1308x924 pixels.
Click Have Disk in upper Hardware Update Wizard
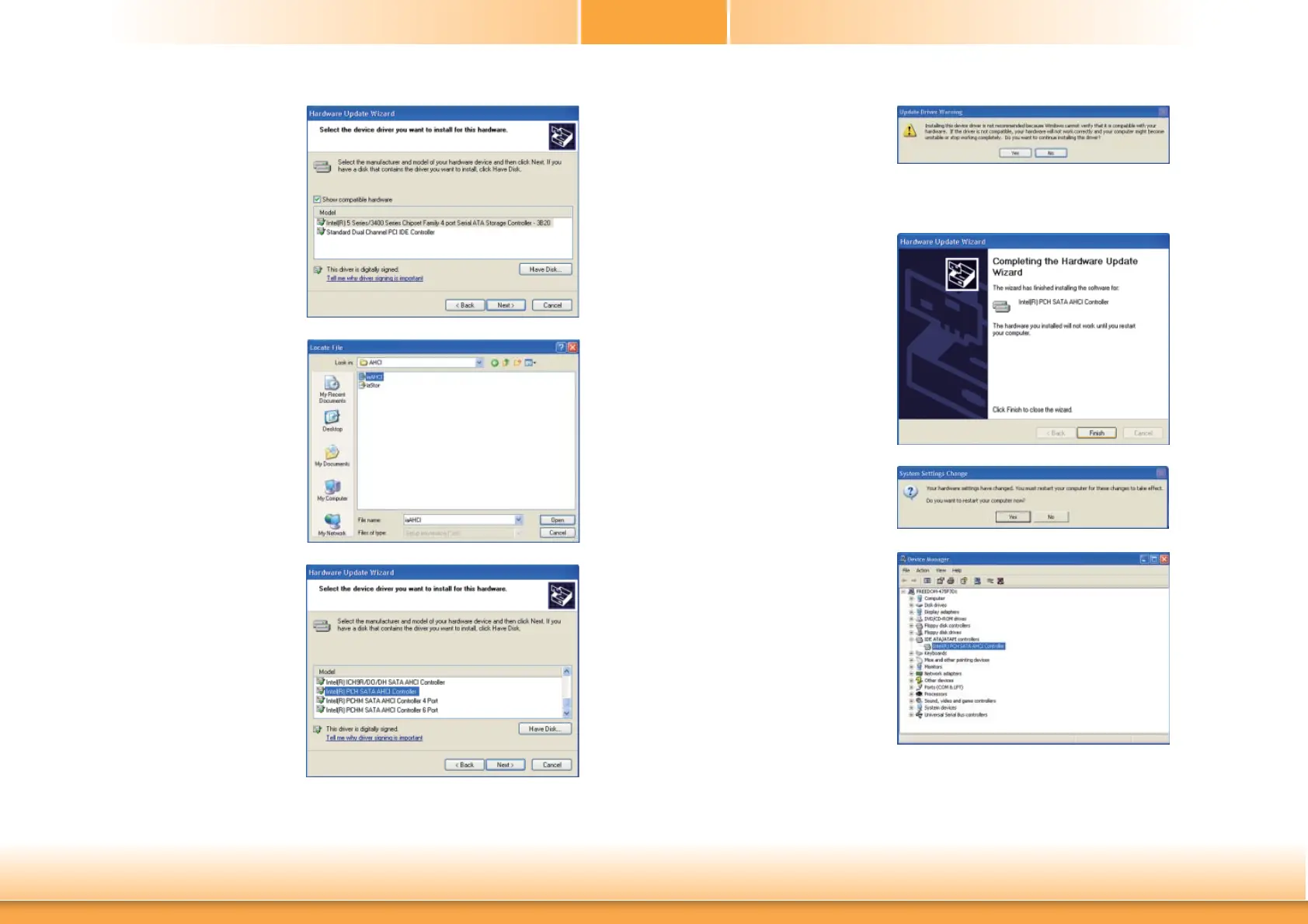[545, 269]
